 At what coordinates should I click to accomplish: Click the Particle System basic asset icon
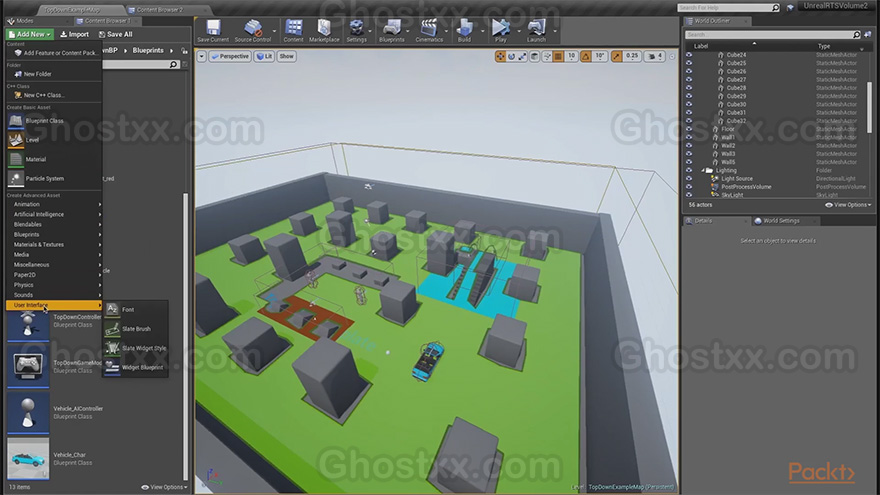(x=16, y=178)
